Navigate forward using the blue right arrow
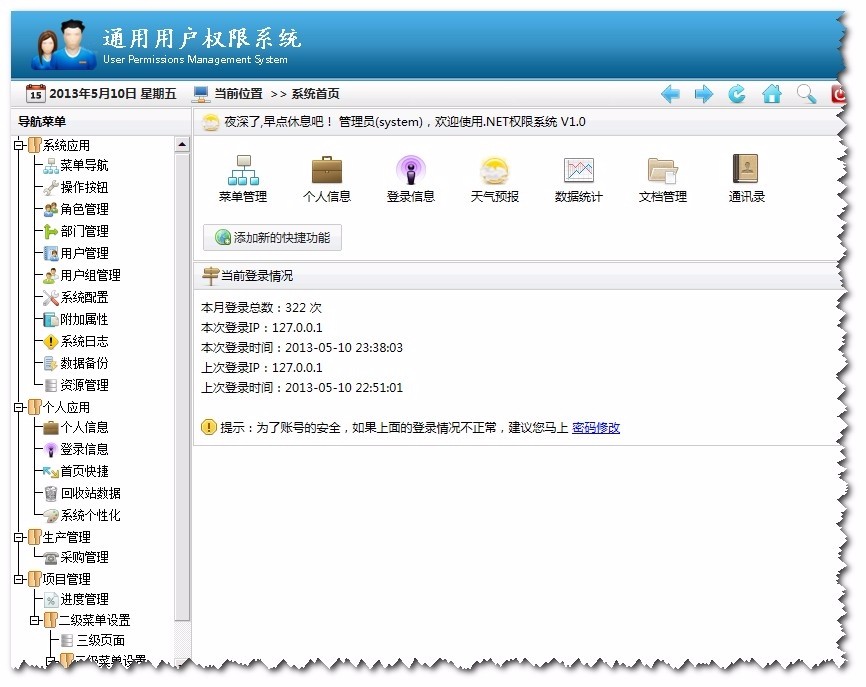The height and width of the screenshot is (687, 866). [704, 93]
